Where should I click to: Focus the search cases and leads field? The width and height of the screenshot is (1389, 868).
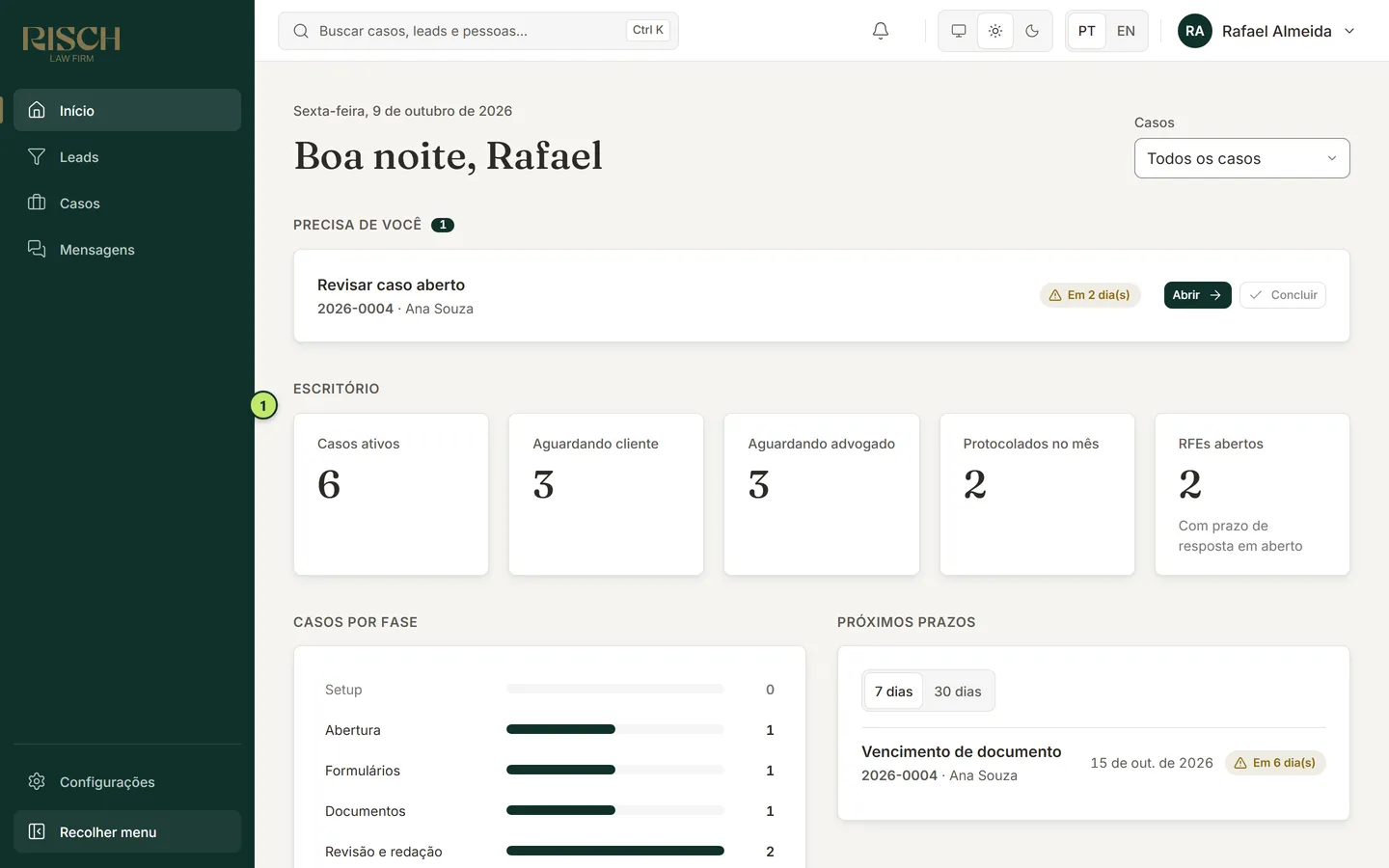478,31
